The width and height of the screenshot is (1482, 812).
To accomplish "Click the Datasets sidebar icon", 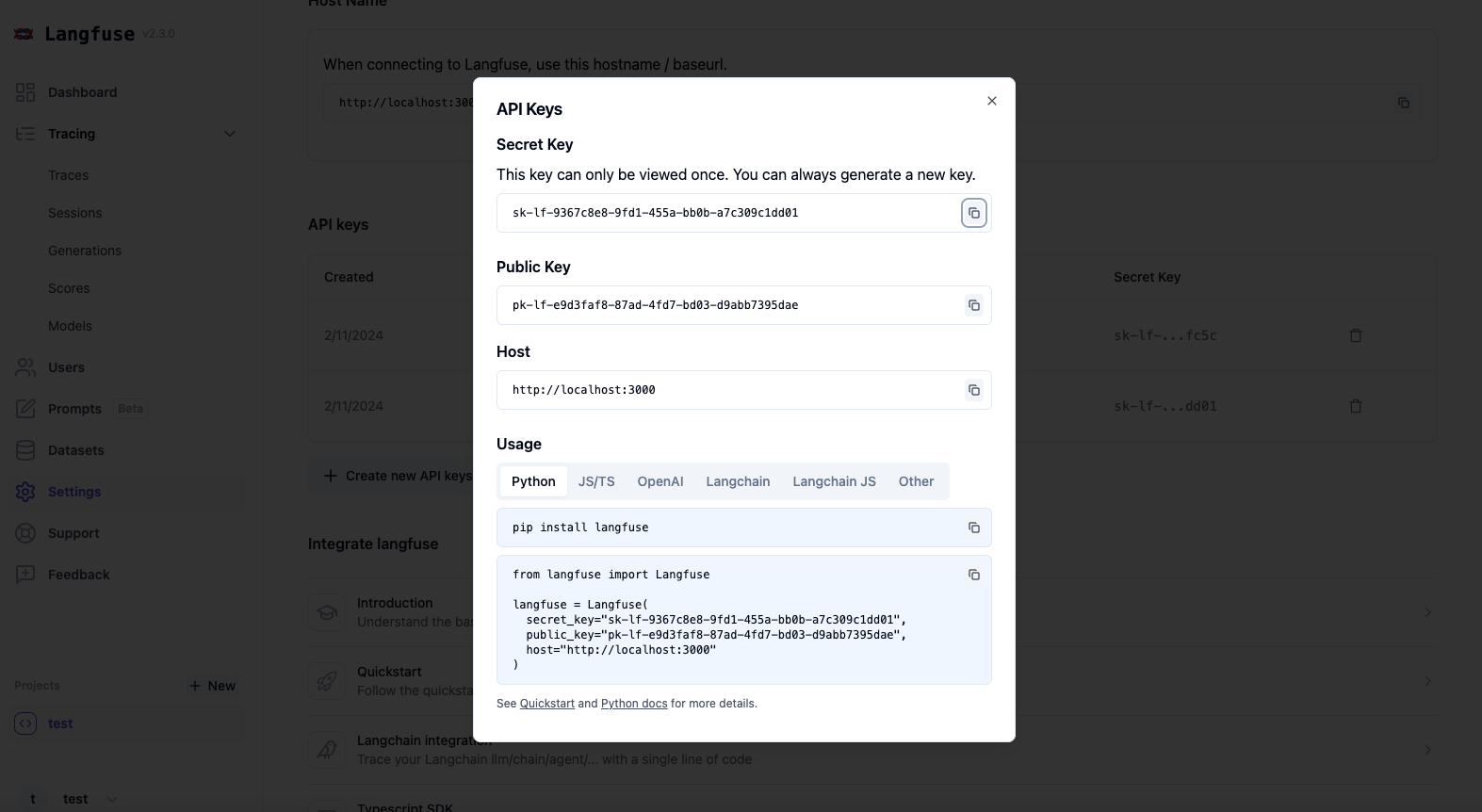I will [x=25, y=450].
